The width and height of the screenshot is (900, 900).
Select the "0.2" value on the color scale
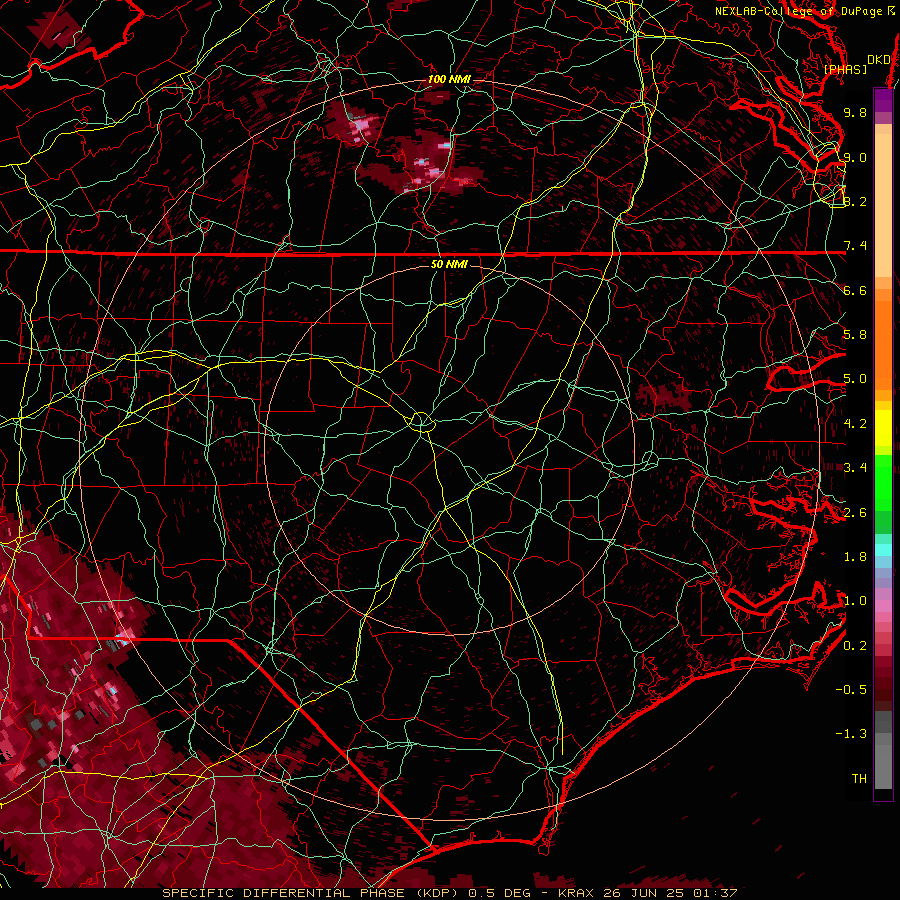tap(855, 646)
